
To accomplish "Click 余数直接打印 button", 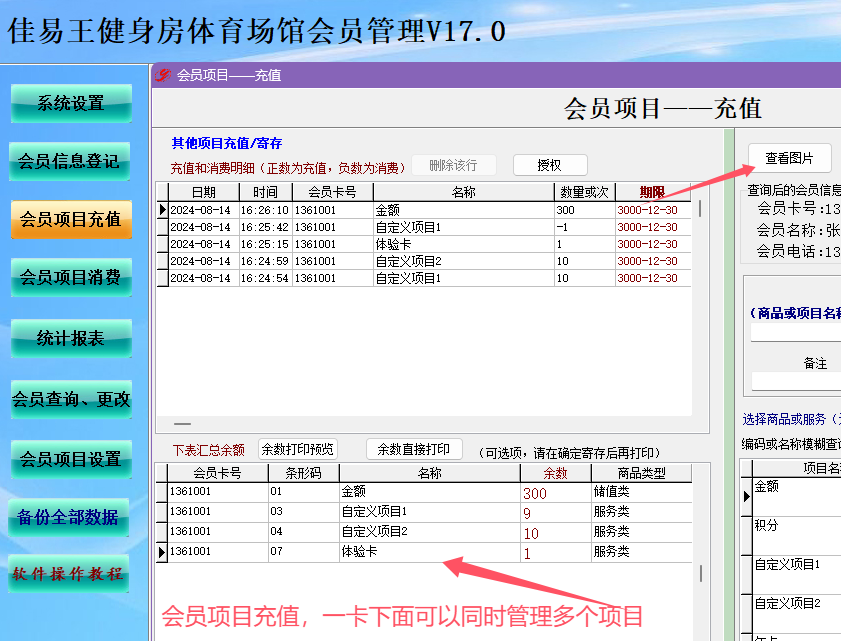I will coord(414,449).
